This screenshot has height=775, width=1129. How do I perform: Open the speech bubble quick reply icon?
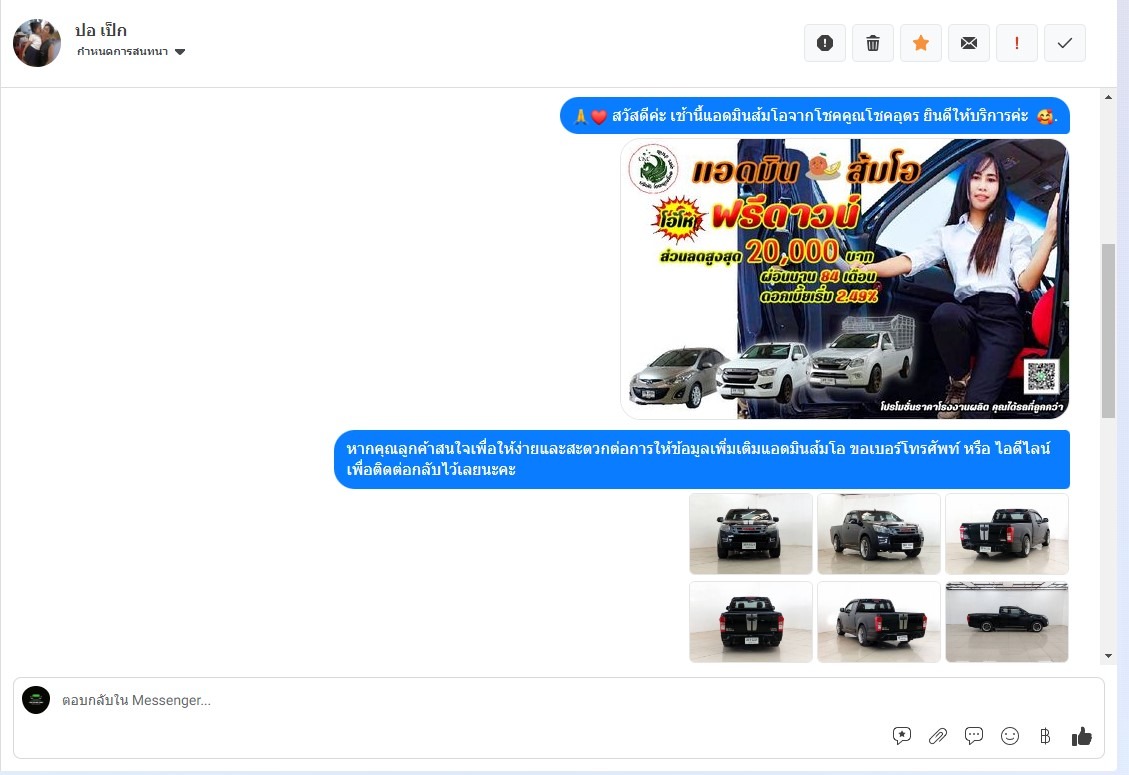click(x=974, y=736)
